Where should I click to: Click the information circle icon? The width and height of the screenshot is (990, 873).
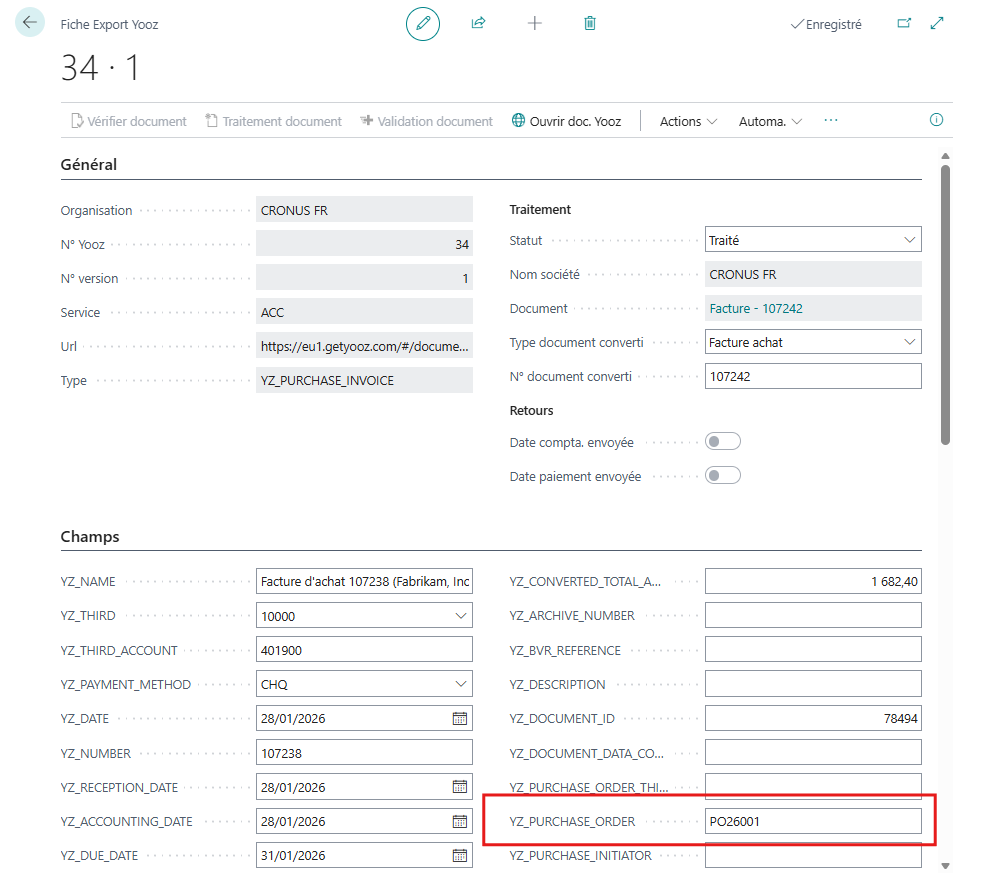click(937, 120)
